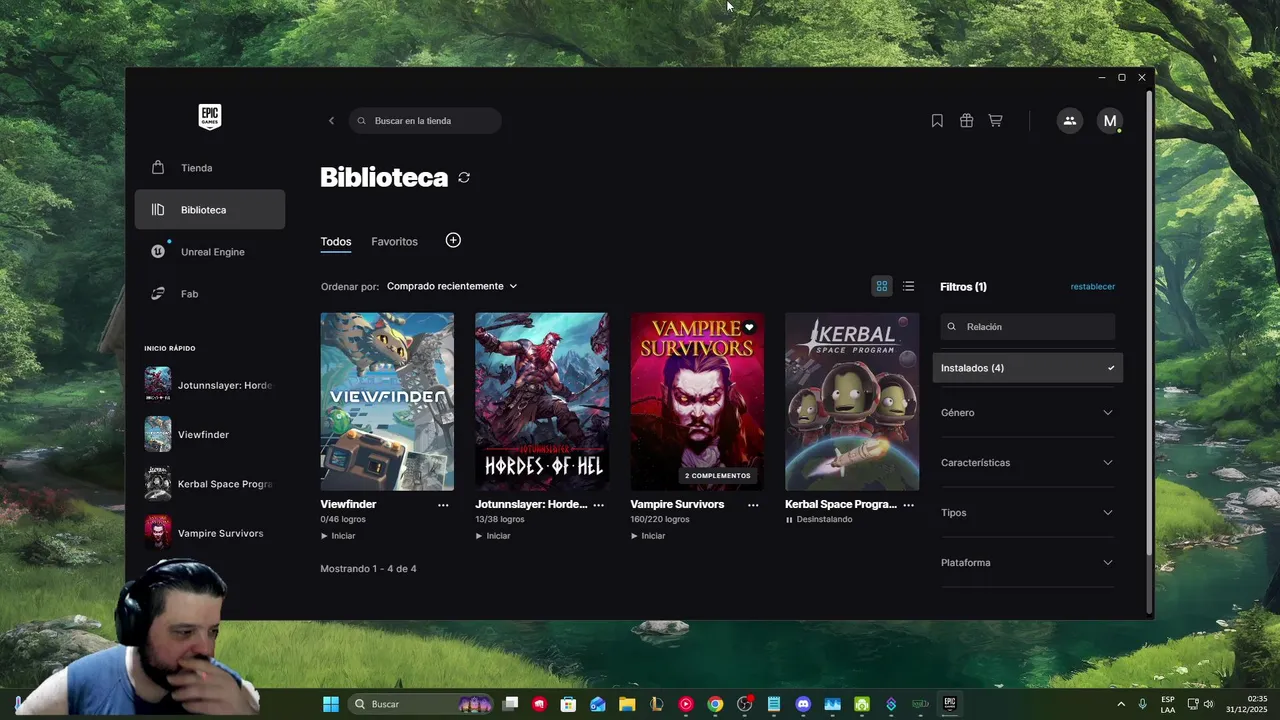Show hidden system tray icons
Image resolution: width=1280 pixels, height=720 pixels.
point(1120,704)
